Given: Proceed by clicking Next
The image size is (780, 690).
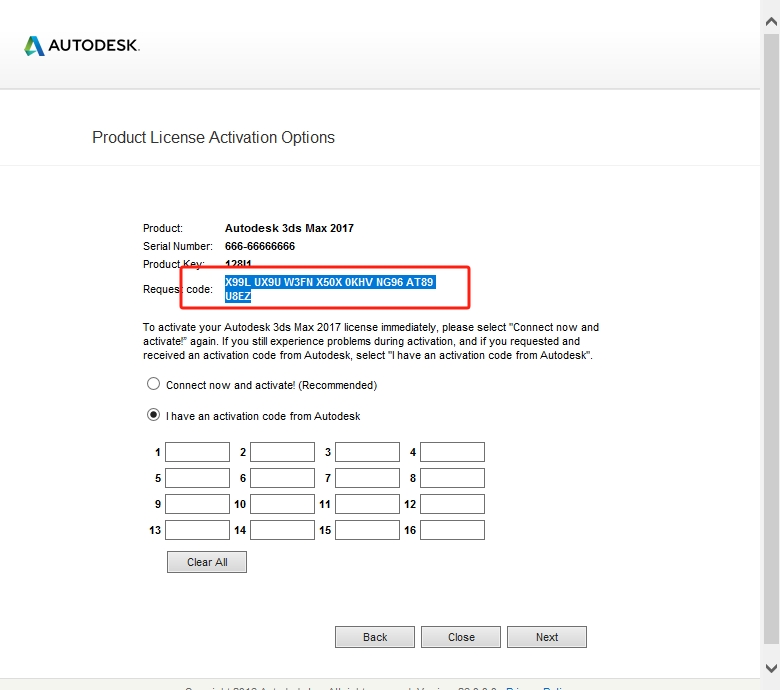Looking at the screenshot, I should [x=547, y=637].
